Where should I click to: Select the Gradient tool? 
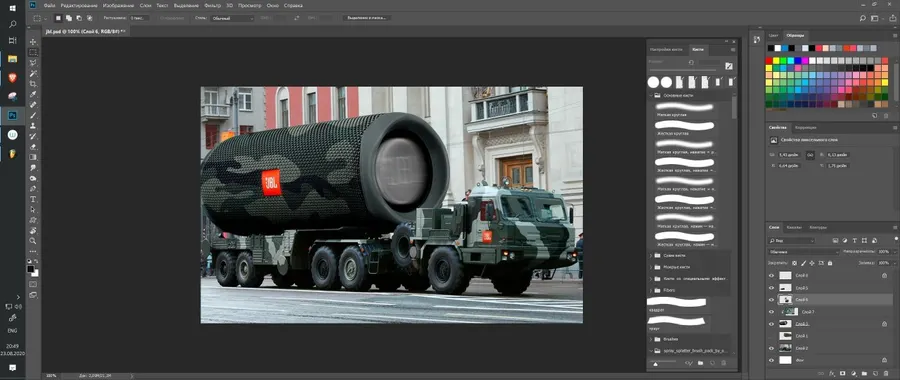coord(33,157)
